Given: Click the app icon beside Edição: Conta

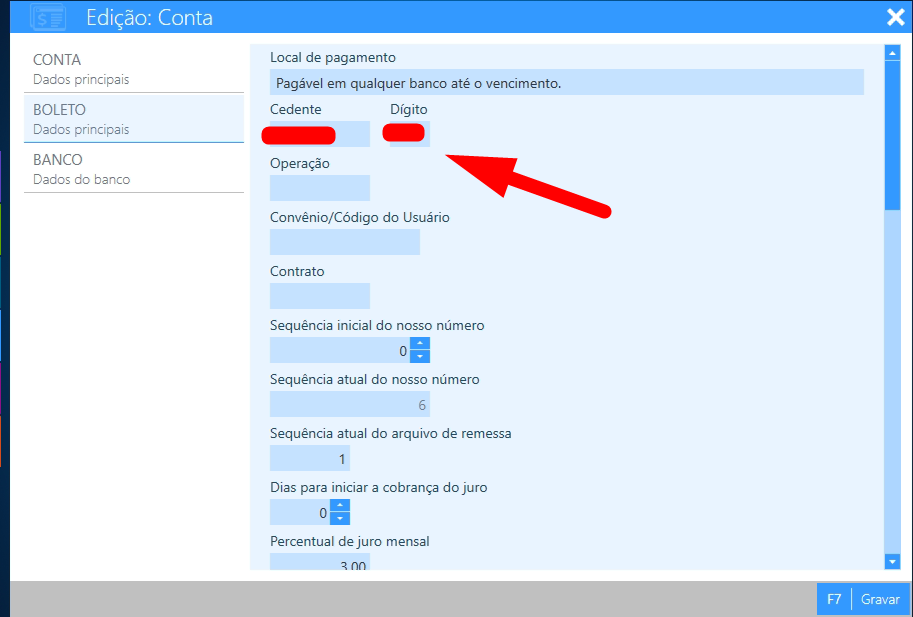Looking at the screenshot, I should (x=47, y=17).
